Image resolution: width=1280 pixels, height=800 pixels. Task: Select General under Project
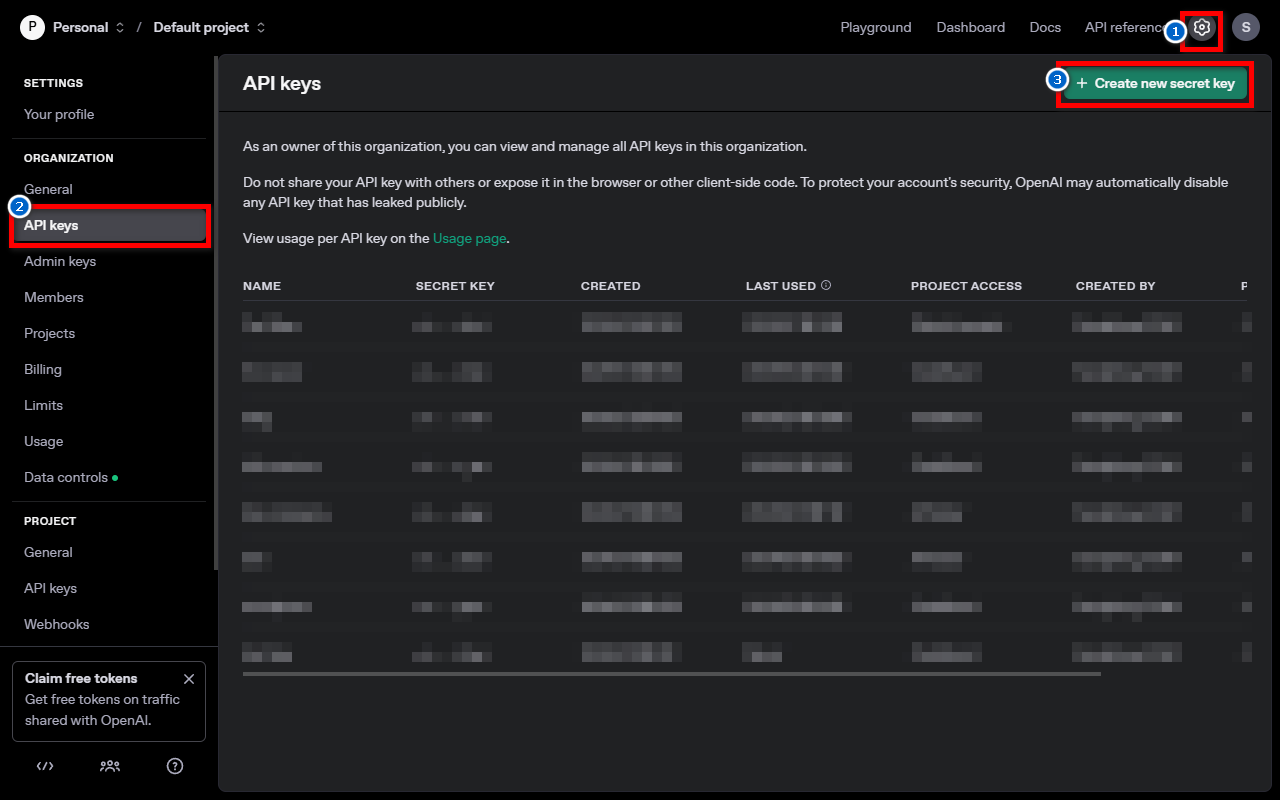point(48,552)
